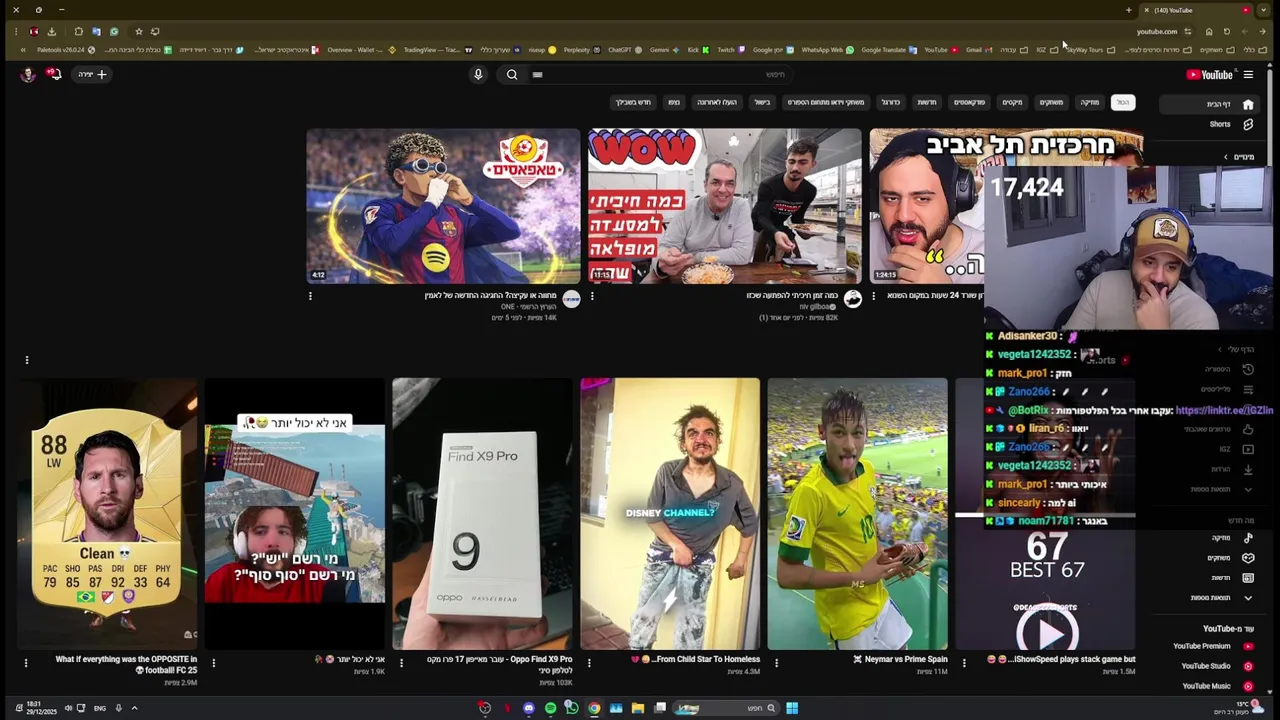Open the Oppo Find X9 Pro Short

482,514
